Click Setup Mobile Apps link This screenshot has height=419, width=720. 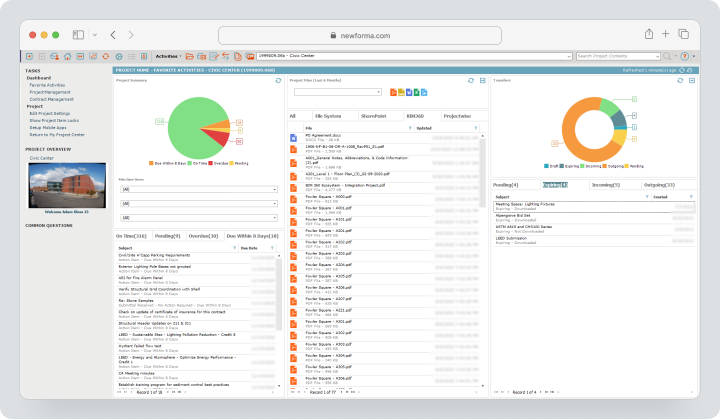[x=48, y=128]
